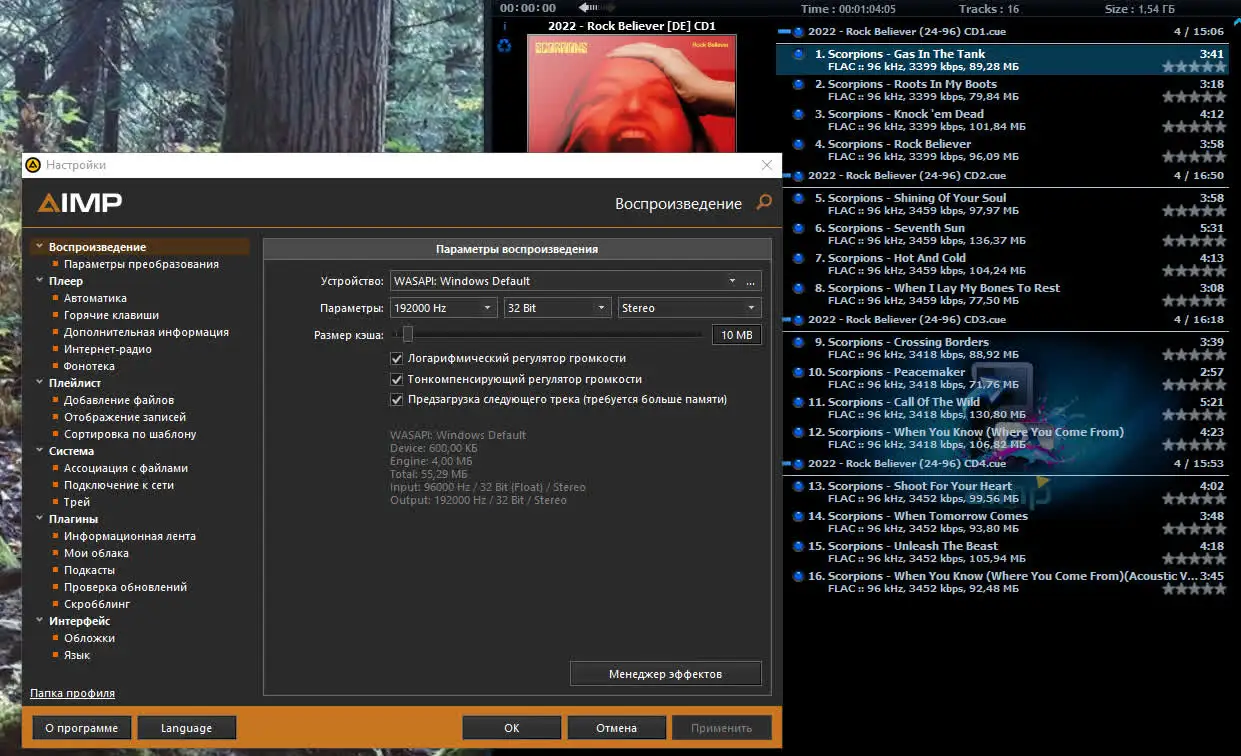Open Горячие клавиши settings page
1241x756 pixels.
(x=111, y=315)
